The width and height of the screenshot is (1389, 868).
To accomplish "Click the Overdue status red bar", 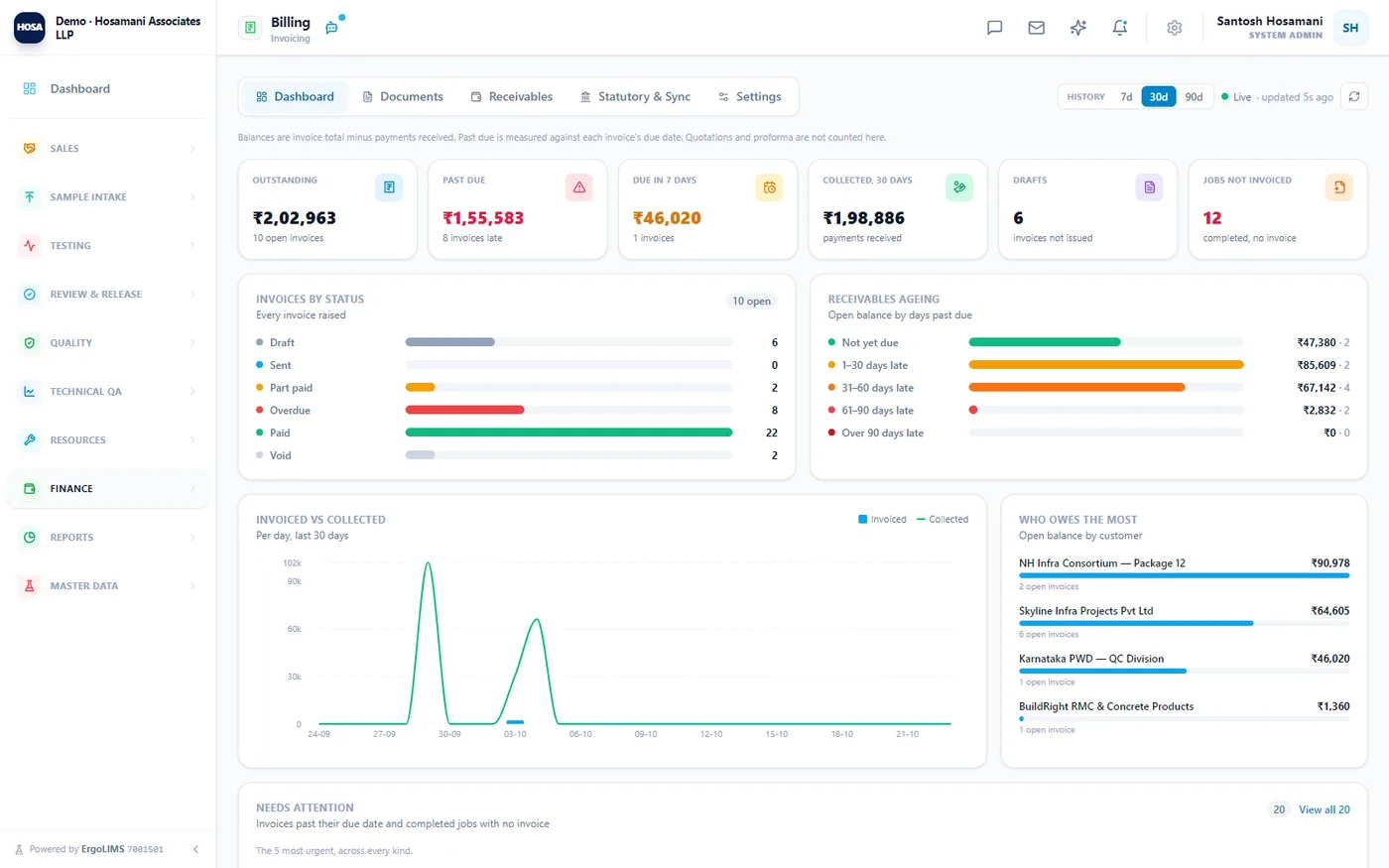I will tap(464, 410).
